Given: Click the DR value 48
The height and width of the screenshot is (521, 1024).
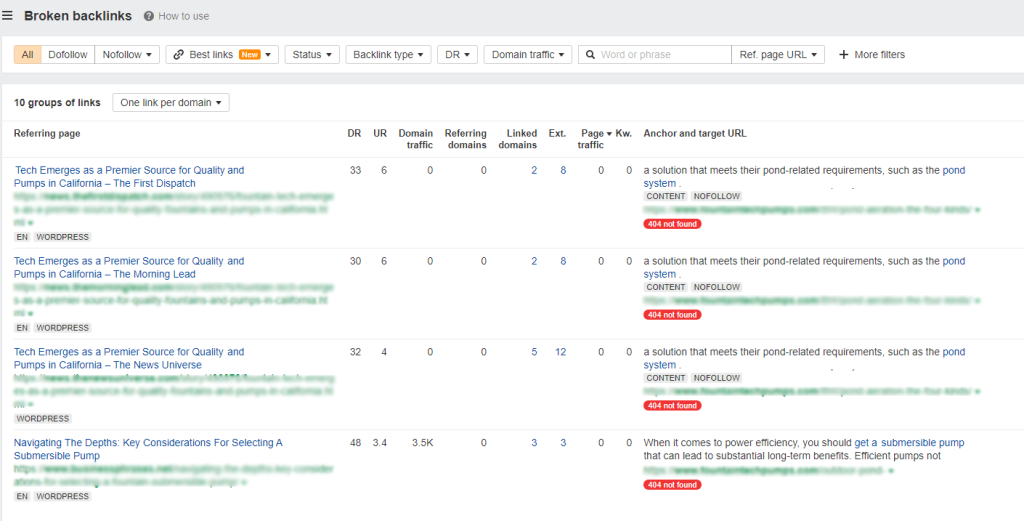Looking at the screenshot, I should (355, 443).
